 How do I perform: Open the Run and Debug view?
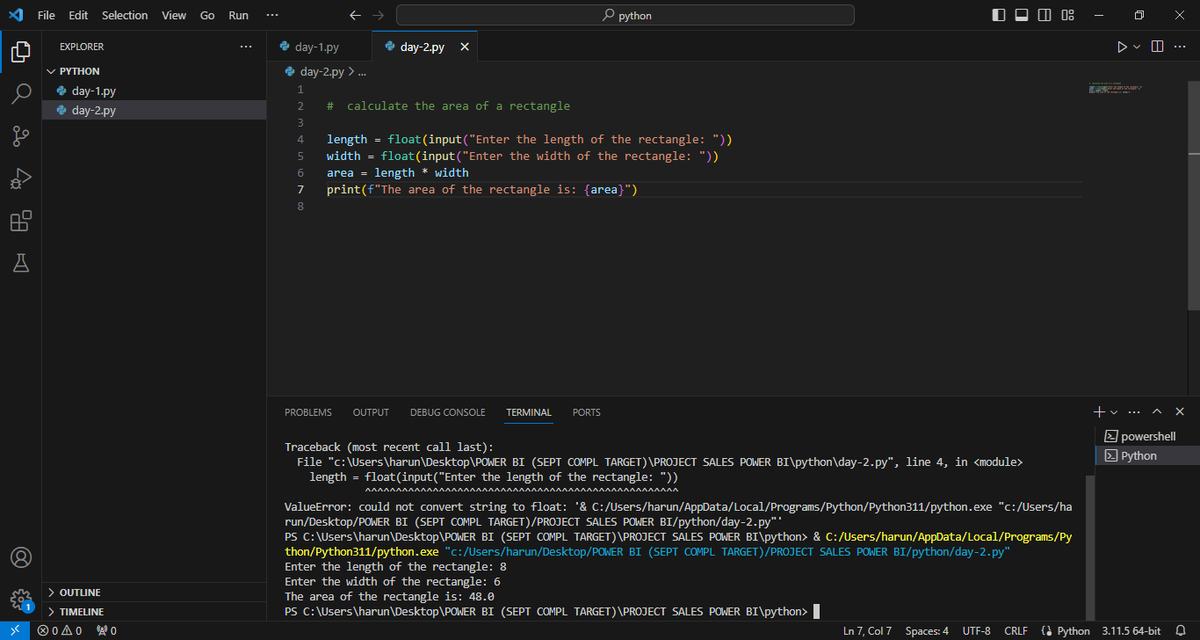21,179
